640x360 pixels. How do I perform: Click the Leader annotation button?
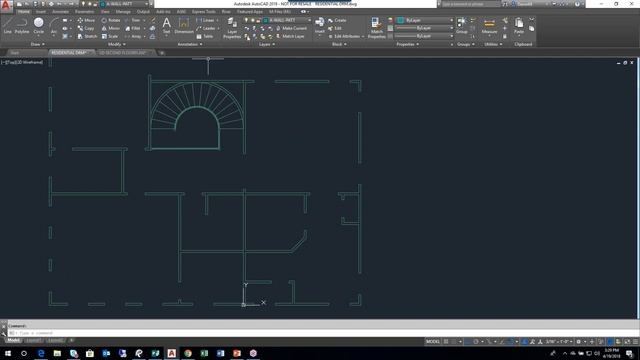point(205,28)
